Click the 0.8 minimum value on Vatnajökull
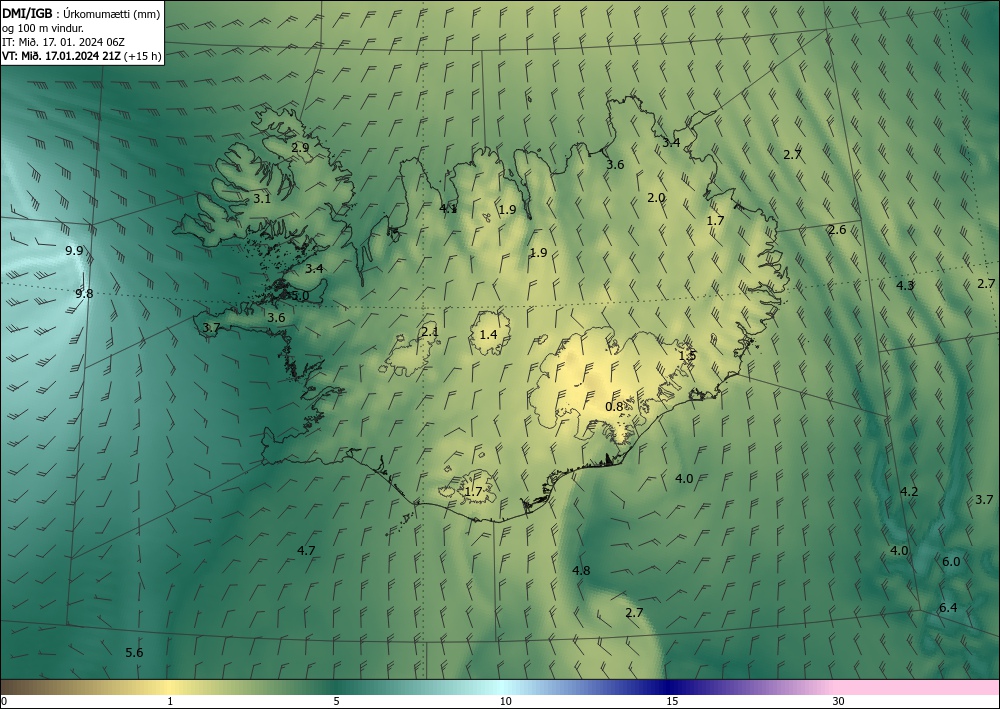Image resolution: width=1000 pixels, height=709 pixels. 614,407
